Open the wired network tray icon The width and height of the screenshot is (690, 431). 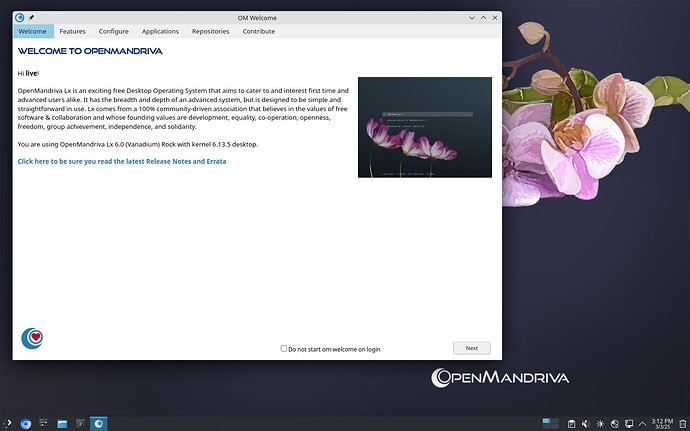(629, 424)
